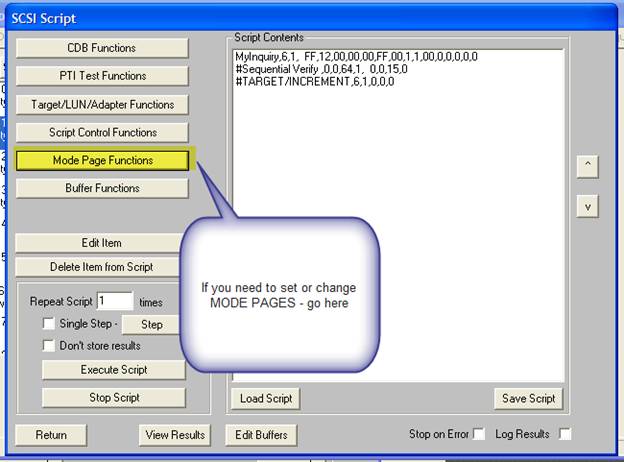Viewport: 624px width, 462px height.
Task: Open Script Control Functions
Action: click(x=102, y=132)
